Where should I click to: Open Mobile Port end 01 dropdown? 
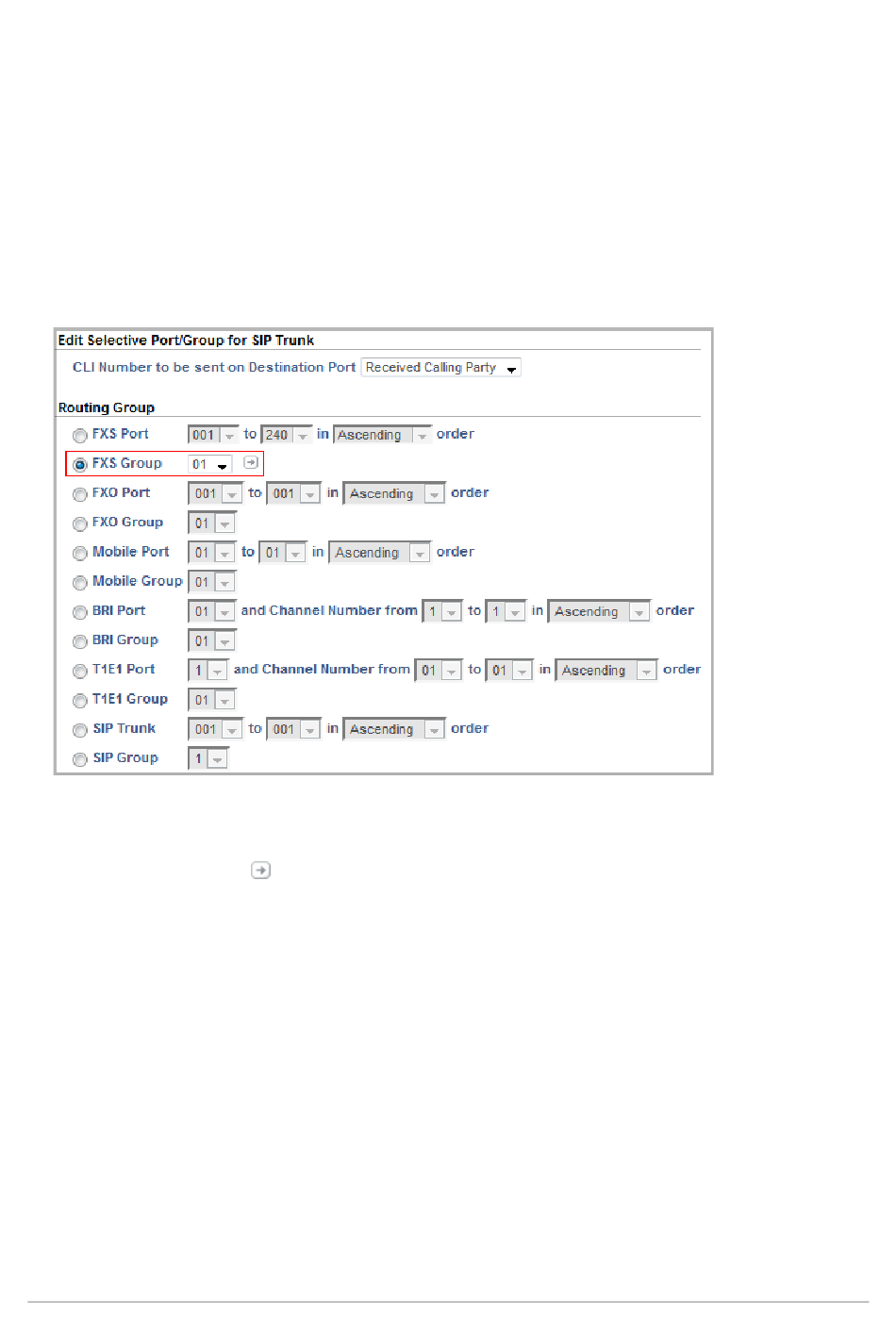click(x=283, y=553)
